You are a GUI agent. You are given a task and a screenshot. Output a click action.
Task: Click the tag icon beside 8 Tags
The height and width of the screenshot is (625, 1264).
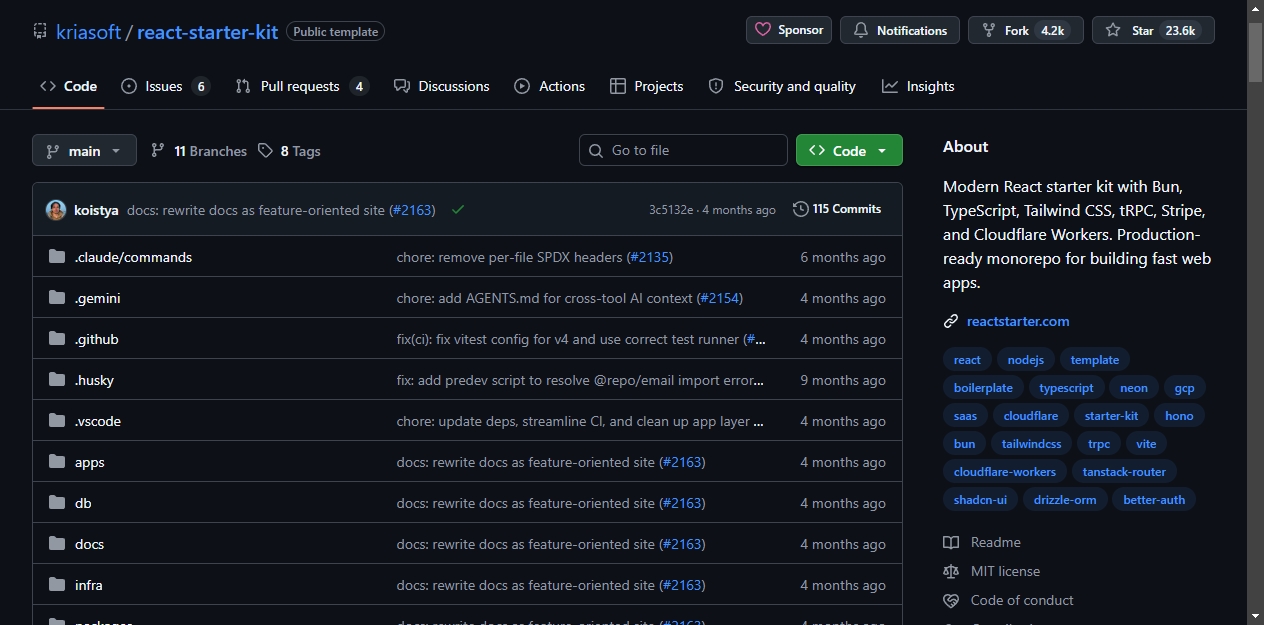[265, 150]
